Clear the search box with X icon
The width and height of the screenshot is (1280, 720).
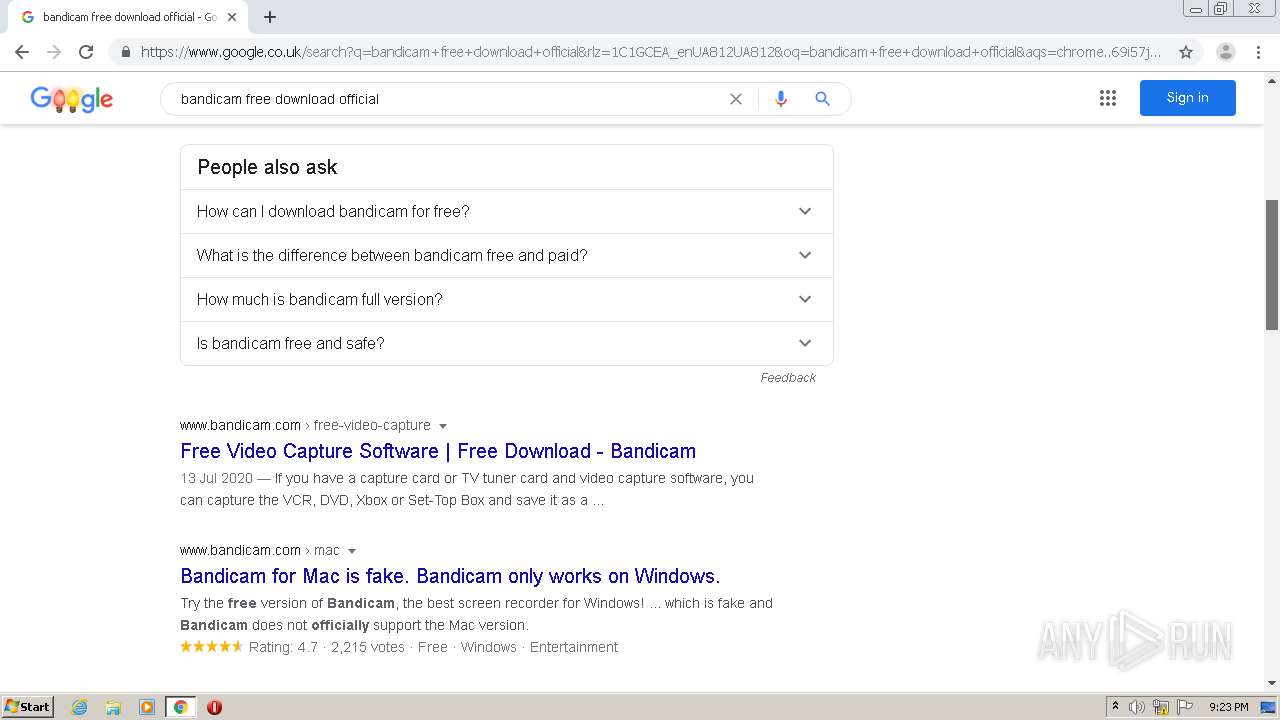[x=736, y=99]
